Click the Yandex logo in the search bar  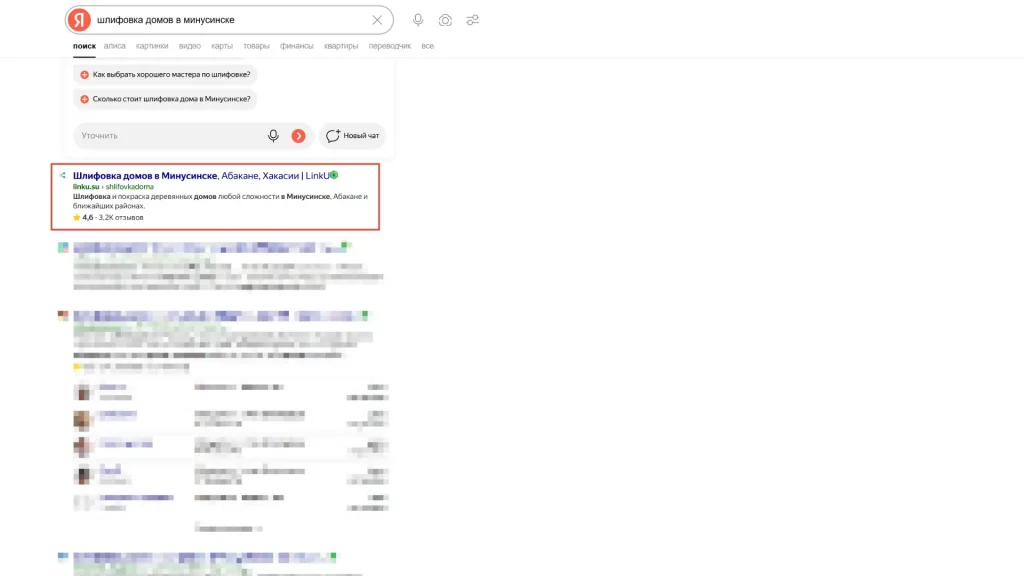[x=79, y=20]
